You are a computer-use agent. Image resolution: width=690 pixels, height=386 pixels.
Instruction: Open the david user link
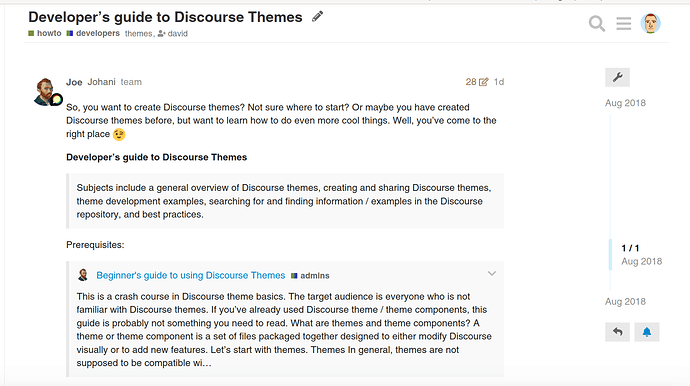pyautogui.click(x=173, y=33)
